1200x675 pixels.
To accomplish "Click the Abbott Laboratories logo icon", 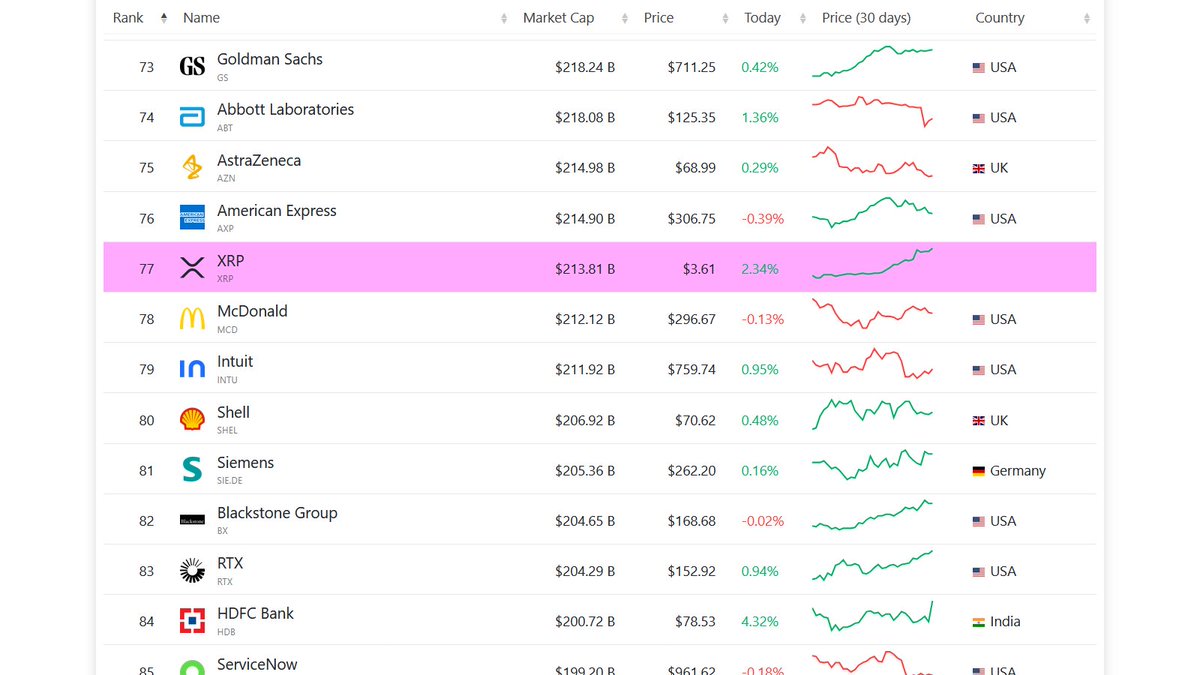I will [192, 117].
